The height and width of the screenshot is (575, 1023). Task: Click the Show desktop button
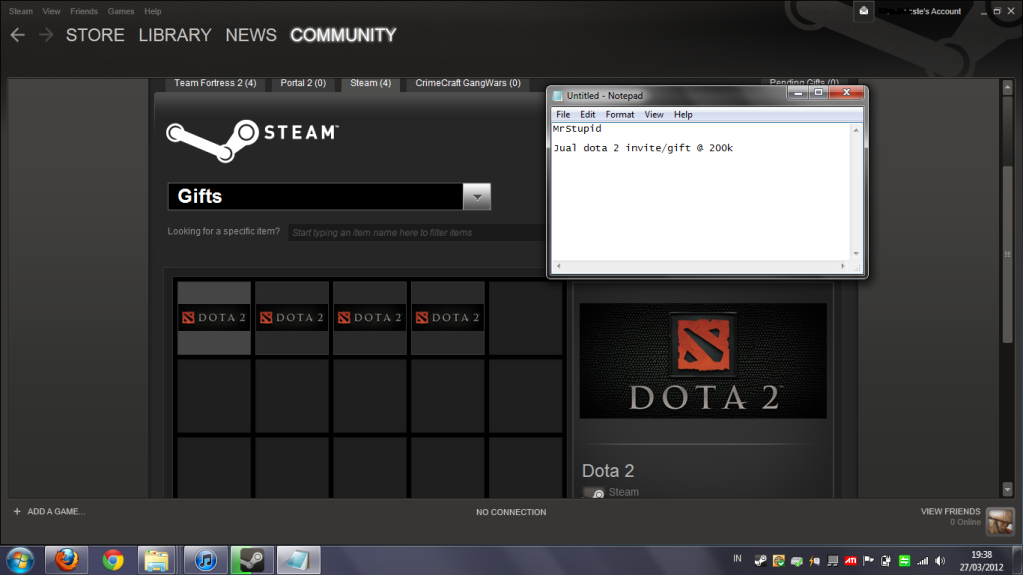[x=1017, y=561]
